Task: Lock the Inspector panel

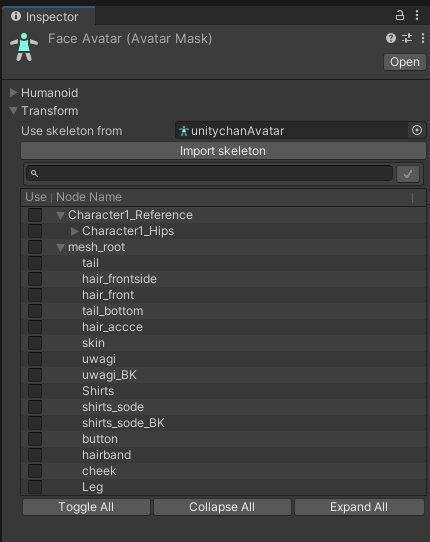Action: (400, 15)
